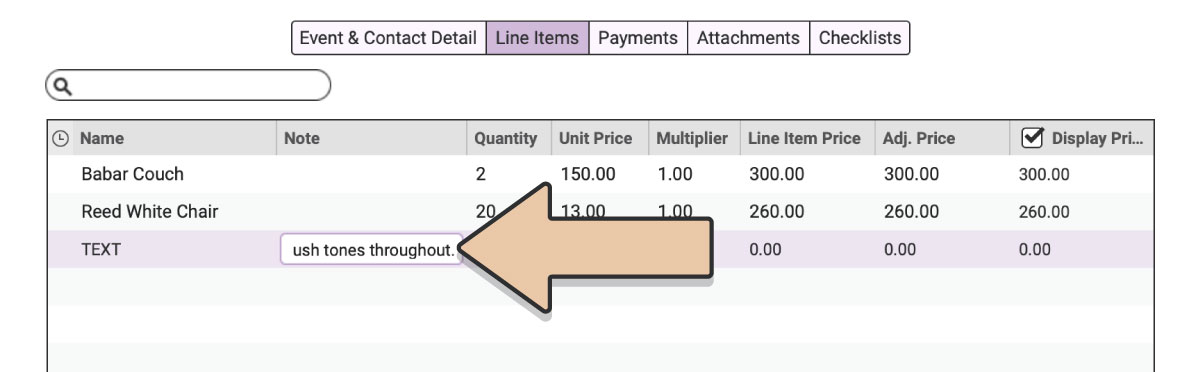The width and height of the screenshot is (1200, 372).
Task: Sort by the Name column header
Action: pos(102,139)
